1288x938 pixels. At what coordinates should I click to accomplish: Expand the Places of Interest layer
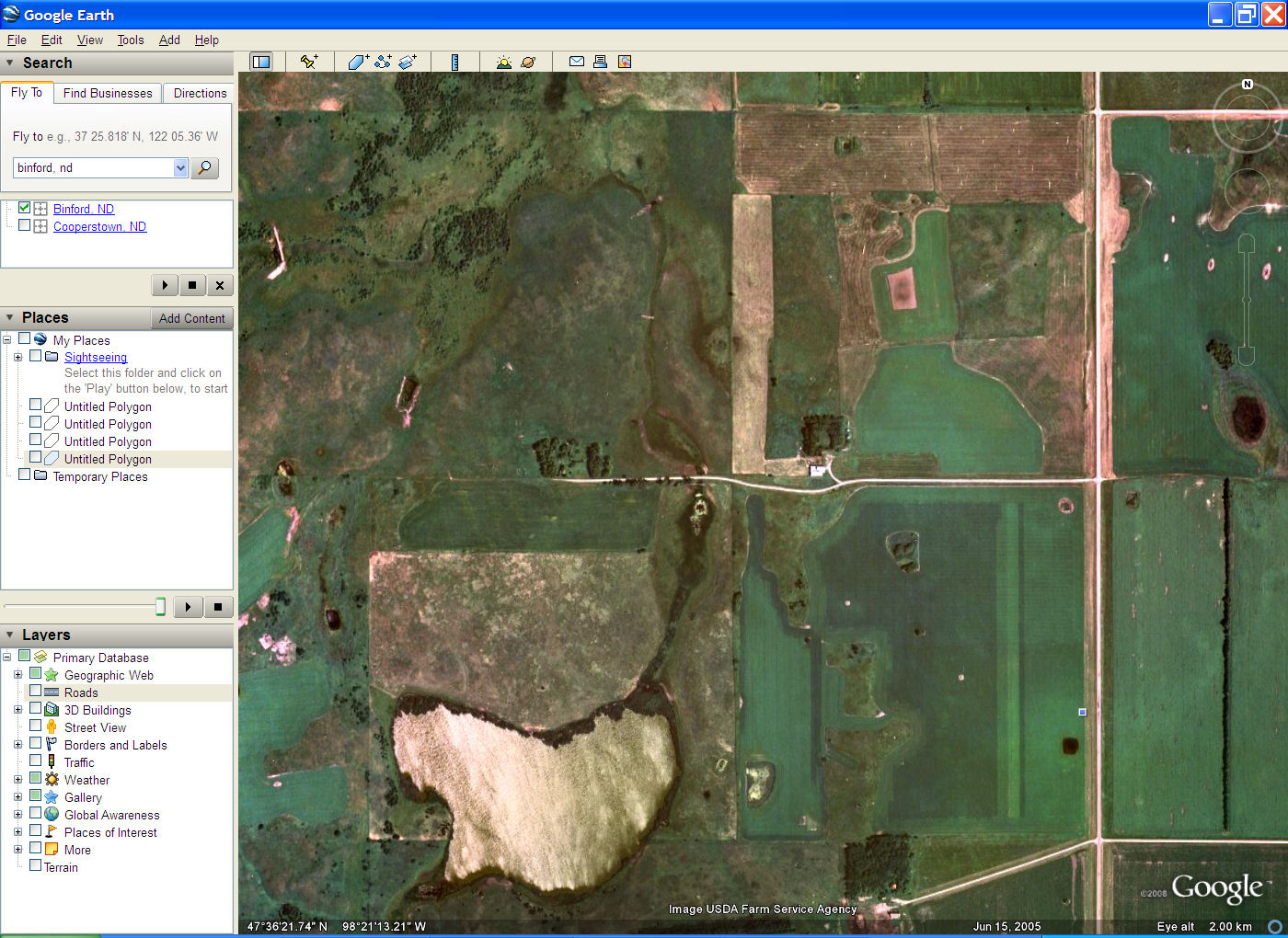pyautogui.click(x=17, y=832)
